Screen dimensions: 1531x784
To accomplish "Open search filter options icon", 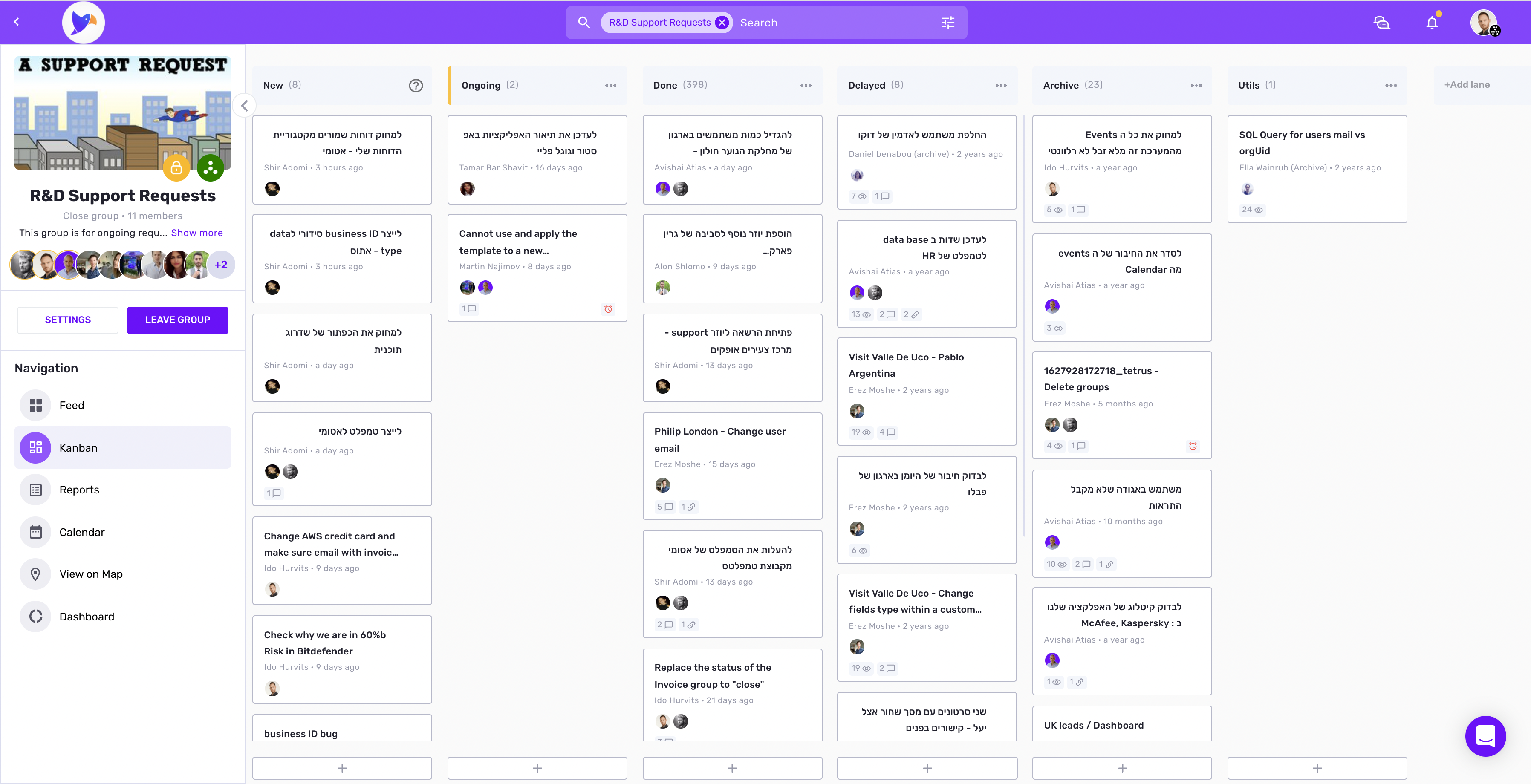I will (948, 23).
